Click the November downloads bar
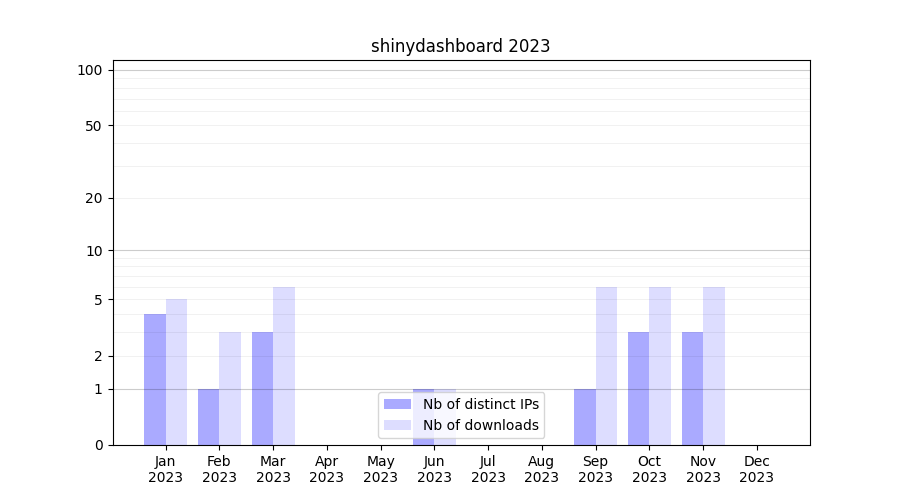 click(714, 366)
